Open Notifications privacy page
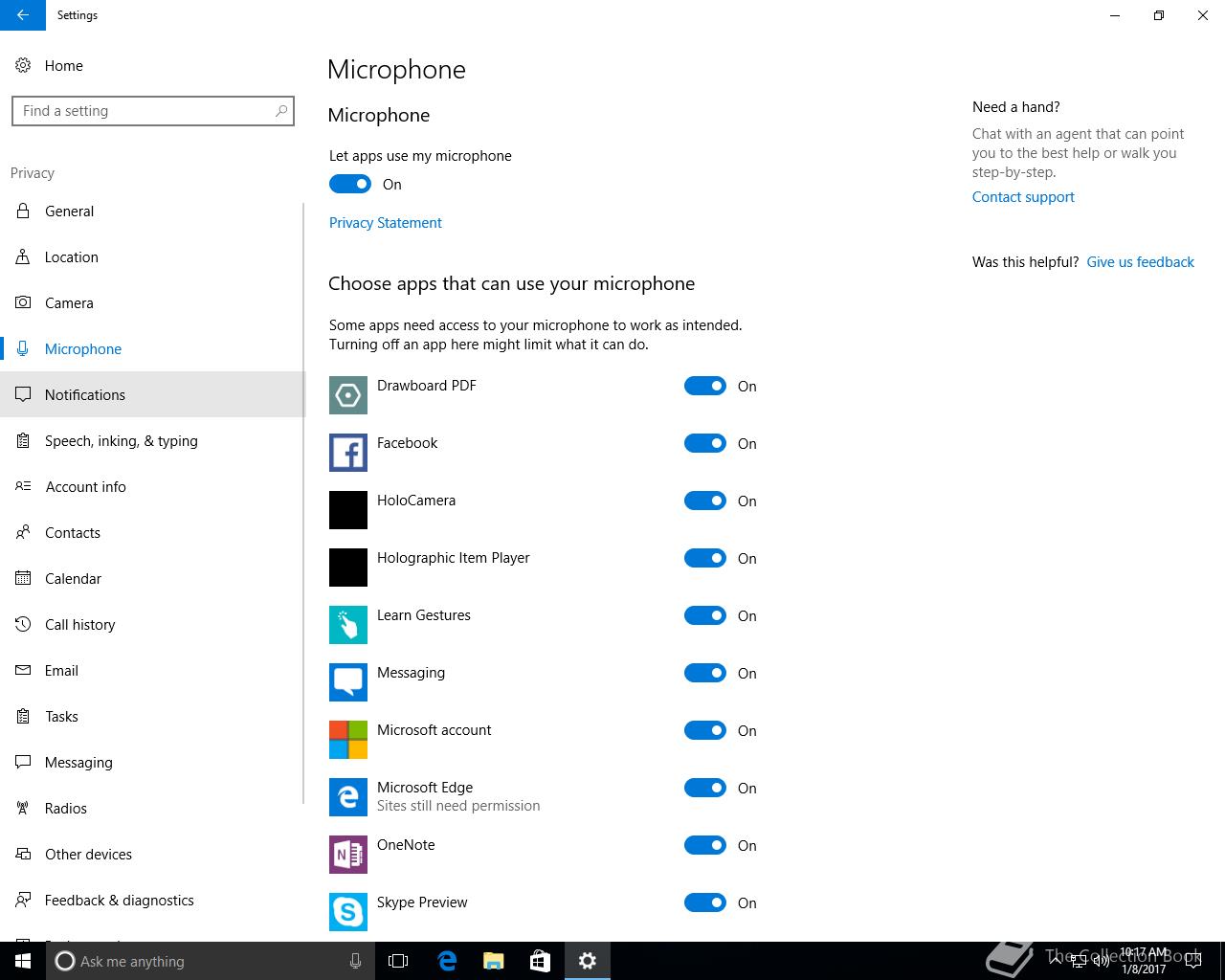This screenshot has height=980, width=1225. point(151,395)
